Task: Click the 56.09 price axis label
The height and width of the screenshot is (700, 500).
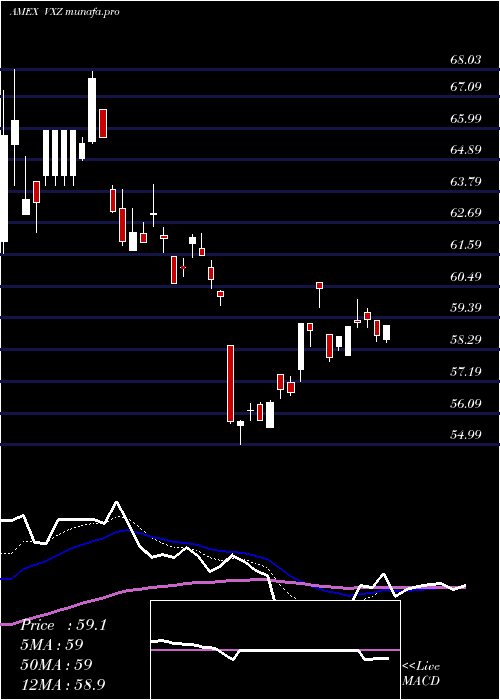Action: pyautogui.click(x=466, y=404)
